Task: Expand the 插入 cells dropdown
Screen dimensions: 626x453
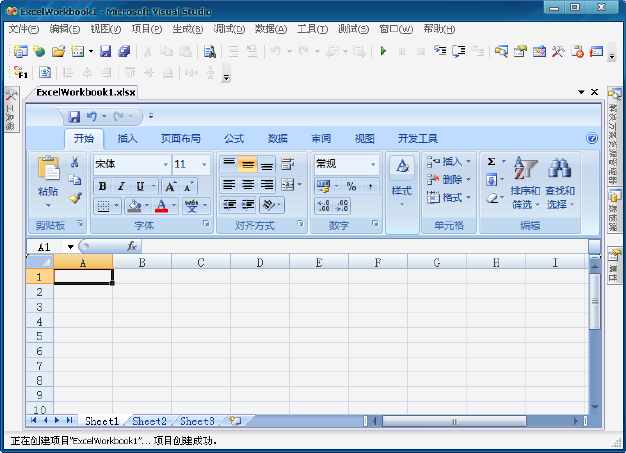Action: pyautogui.click(x=468, y=162)
